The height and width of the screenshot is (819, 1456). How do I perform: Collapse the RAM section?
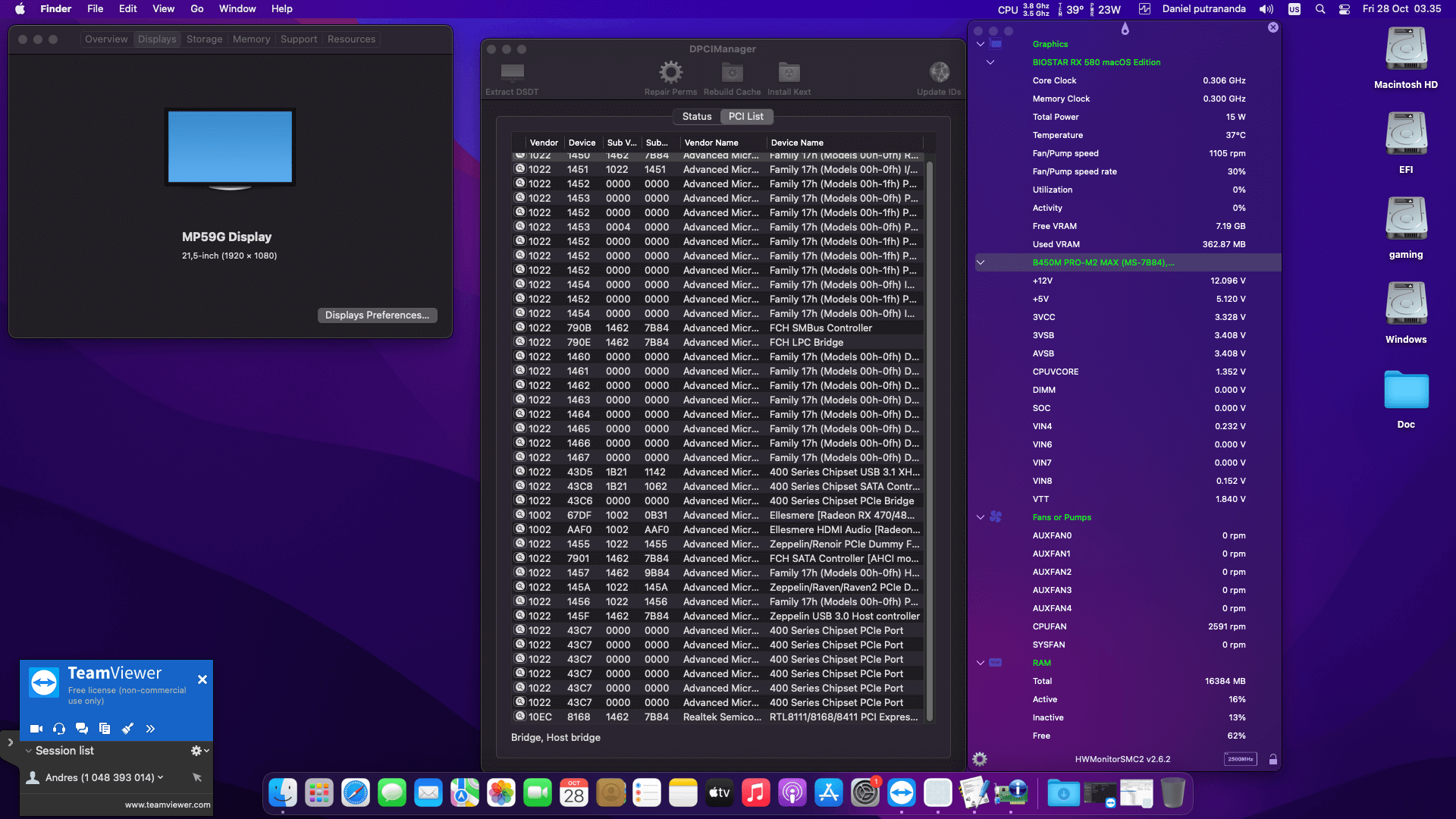pyautogui.click(x=981, y=663)
